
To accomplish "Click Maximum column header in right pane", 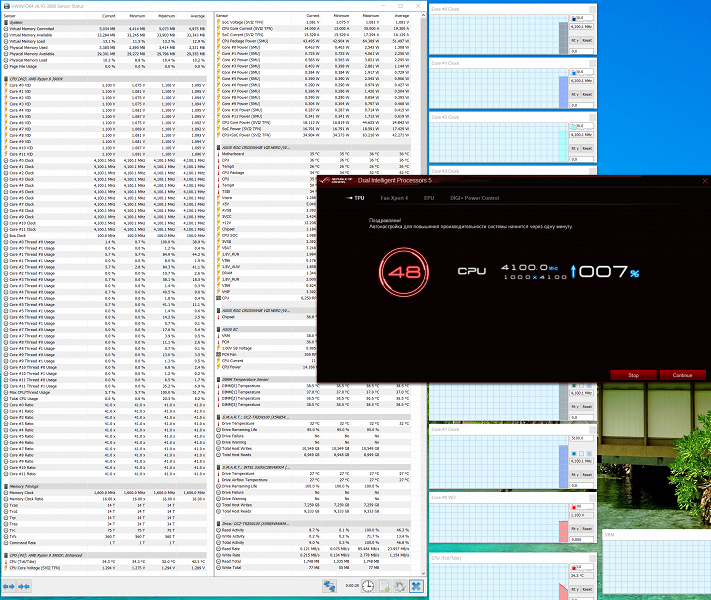I will pyautogui.click(x=371, y=16).
